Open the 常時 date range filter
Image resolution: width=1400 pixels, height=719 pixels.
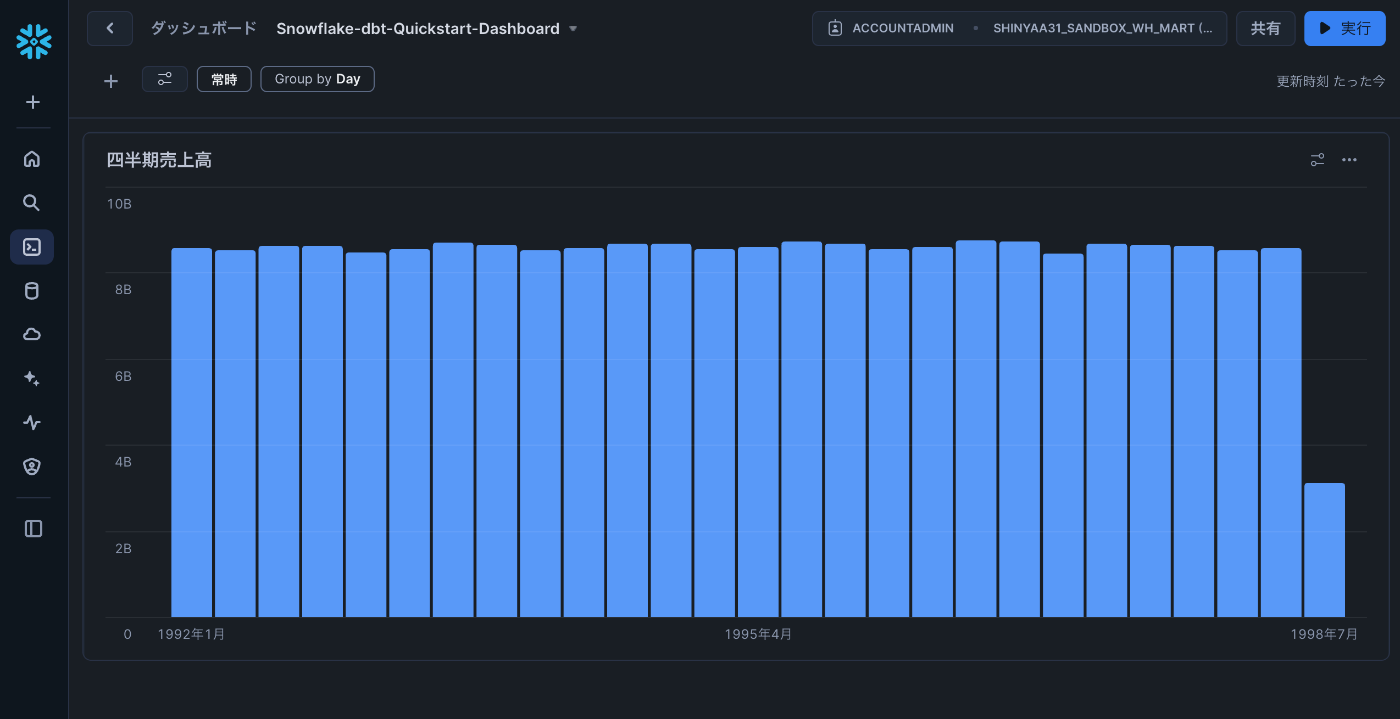pos(224,79)
